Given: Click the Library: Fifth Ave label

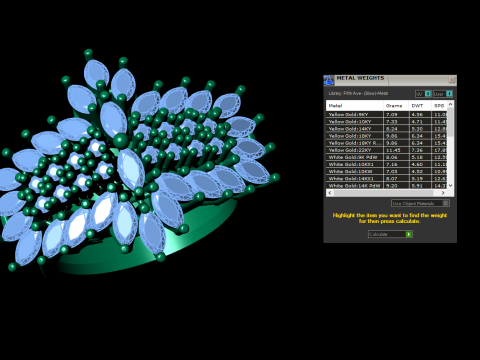Looking at the screenshot, I should tap(358, 94).
